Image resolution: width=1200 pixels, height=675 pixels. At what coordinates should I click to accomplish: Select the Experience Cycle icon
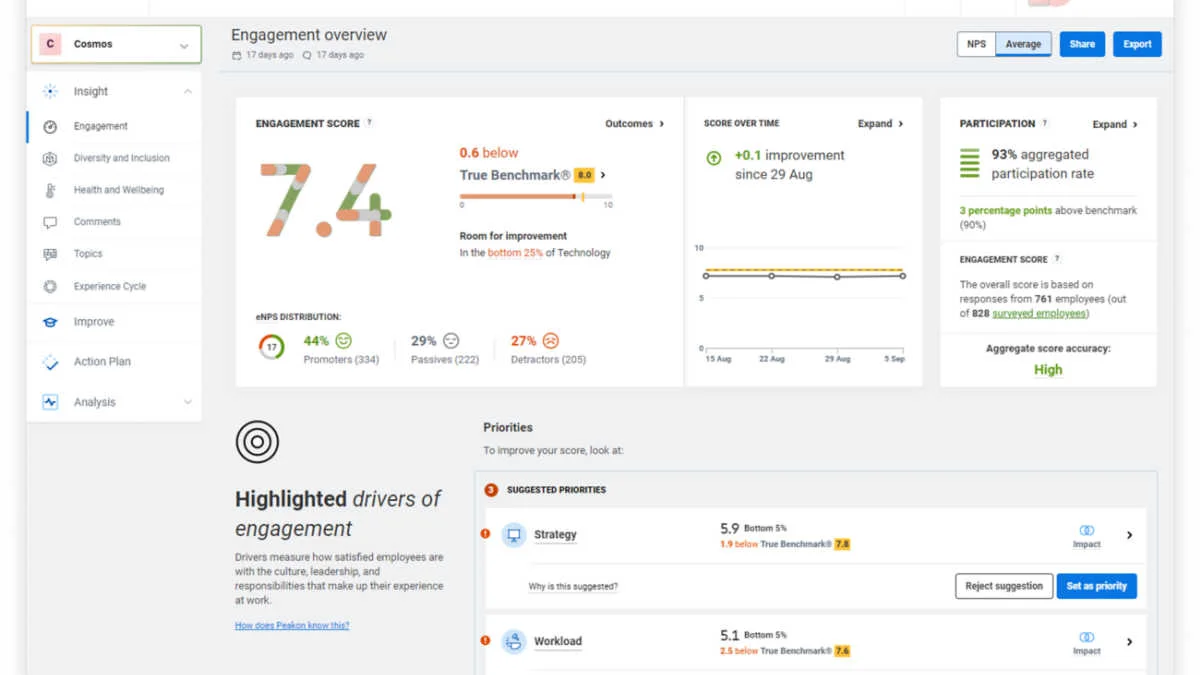pos(49,286)
